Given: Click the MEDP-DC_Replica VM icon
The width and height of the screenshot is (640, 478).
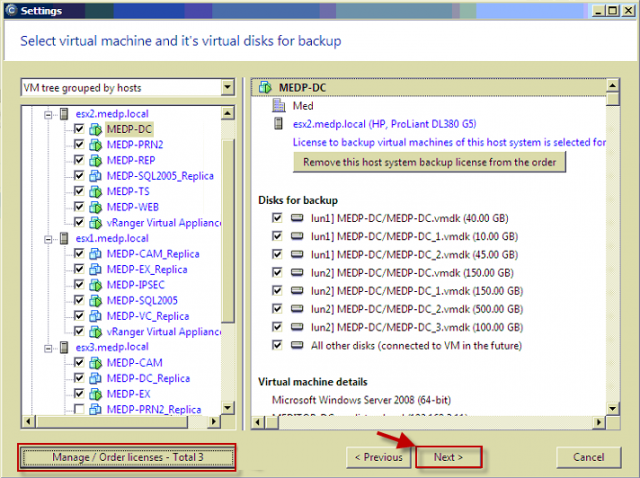Looking at the screenshot, I should click(x=95, y=378).
